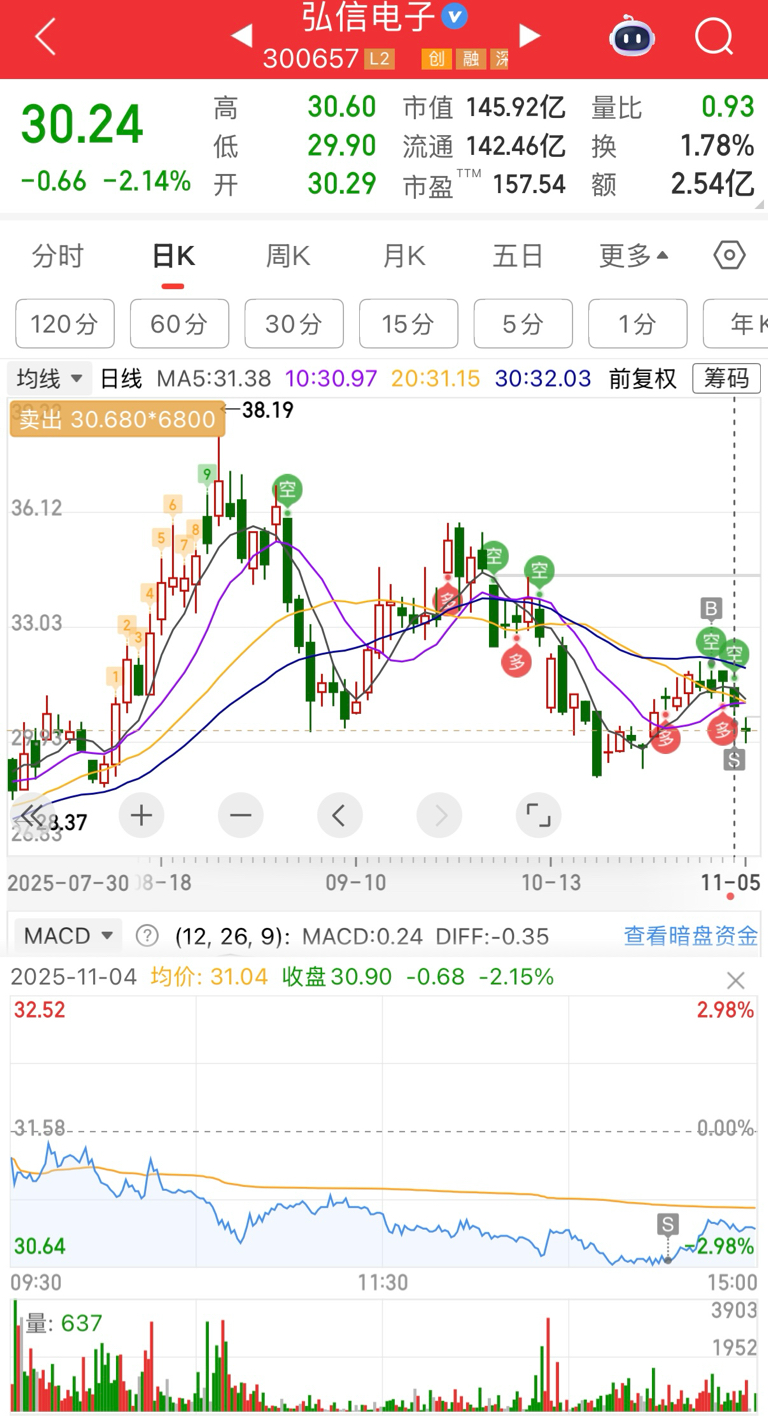Image resolution: width=768 pixels, height=1424 pixels.
Task: Tap the MA5:31.38 value
Action: (214, 379)
